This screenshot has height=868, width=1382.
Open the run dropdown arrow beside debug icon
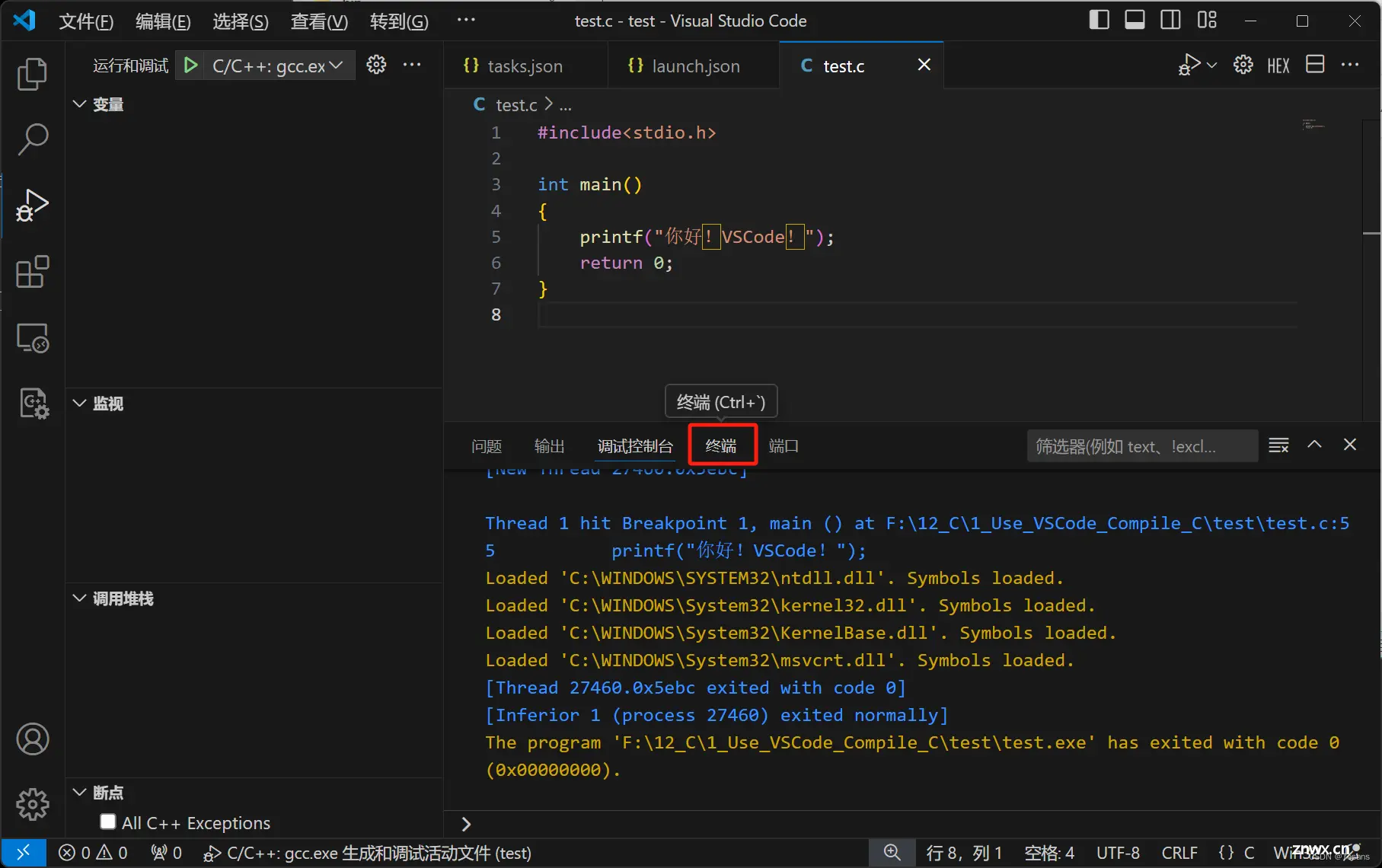pyautogui.click(x=1211, y=65)
